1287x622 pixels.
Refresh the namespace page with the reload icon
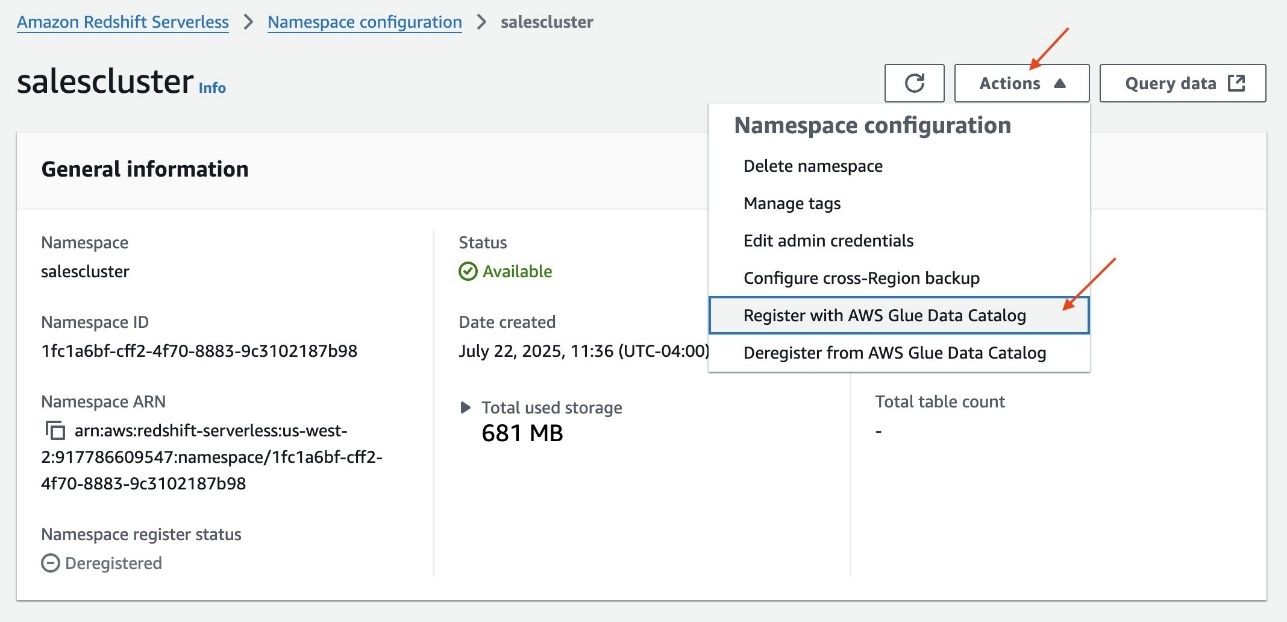(914, 83)
